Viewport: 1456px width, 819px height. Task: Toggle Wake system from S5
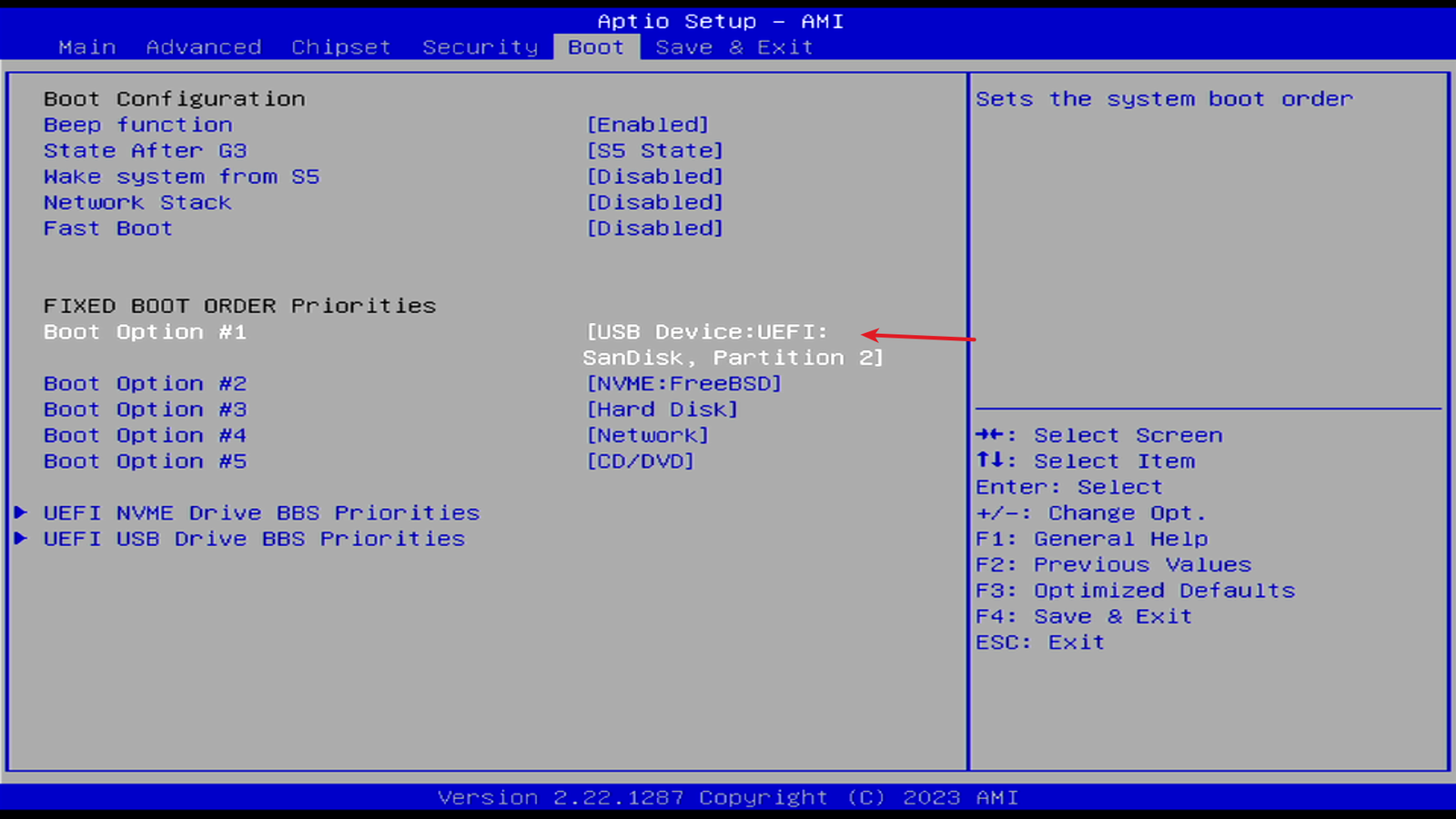click(656, 177)
